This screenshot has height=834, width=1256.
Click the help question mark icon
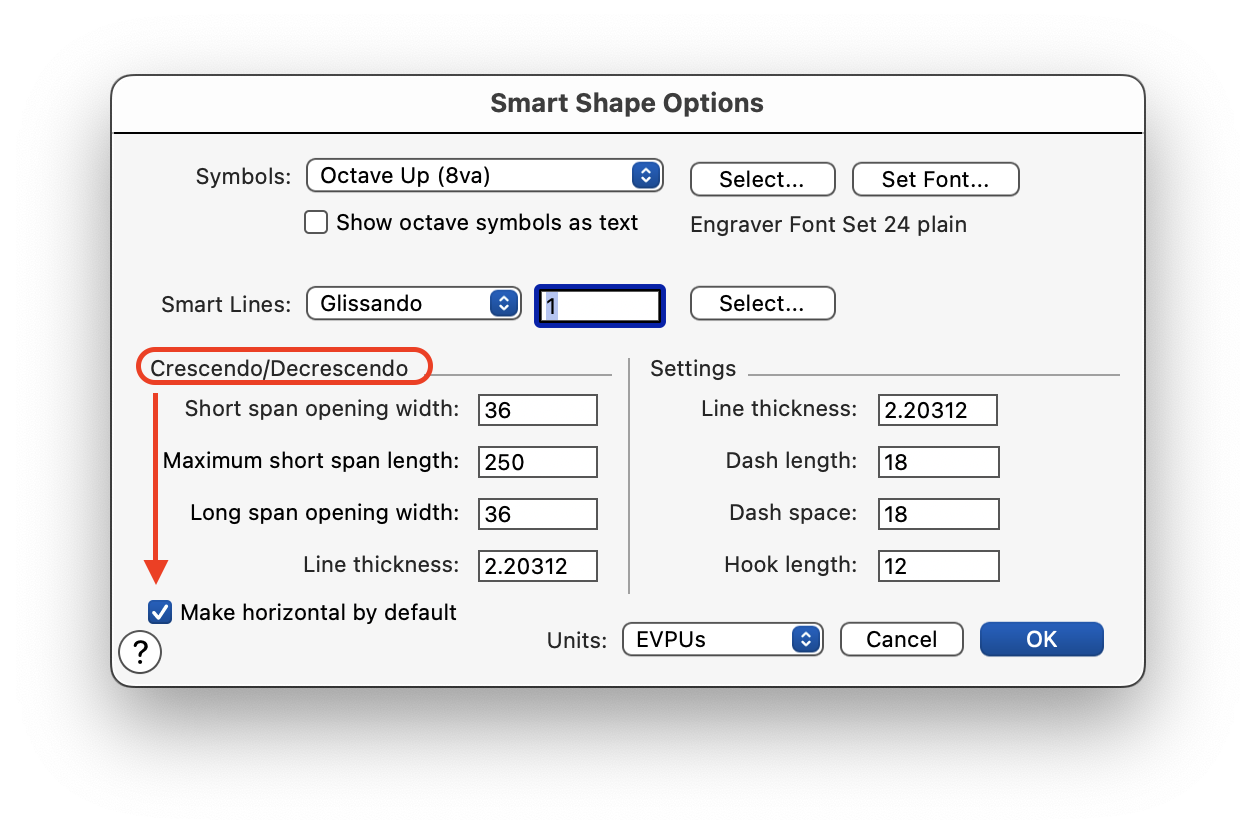140,652
